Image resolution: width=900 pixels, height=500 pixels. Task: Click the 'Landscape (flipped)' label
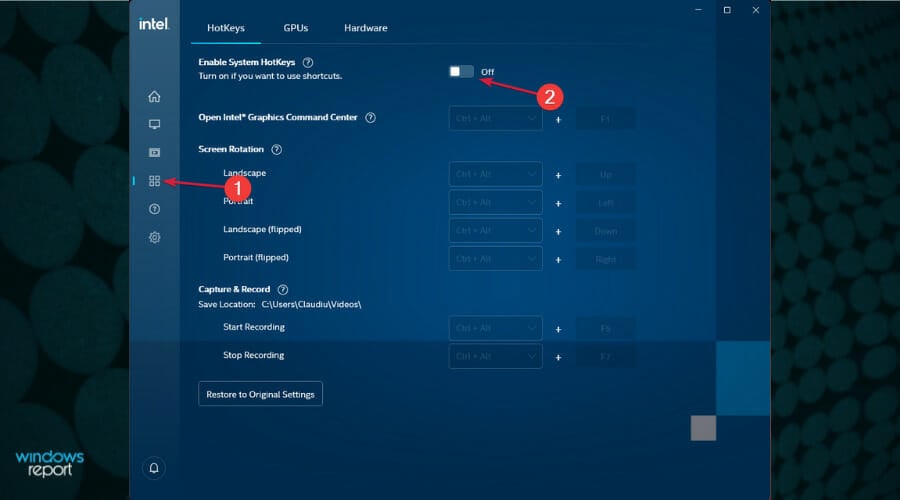(262, 229)
